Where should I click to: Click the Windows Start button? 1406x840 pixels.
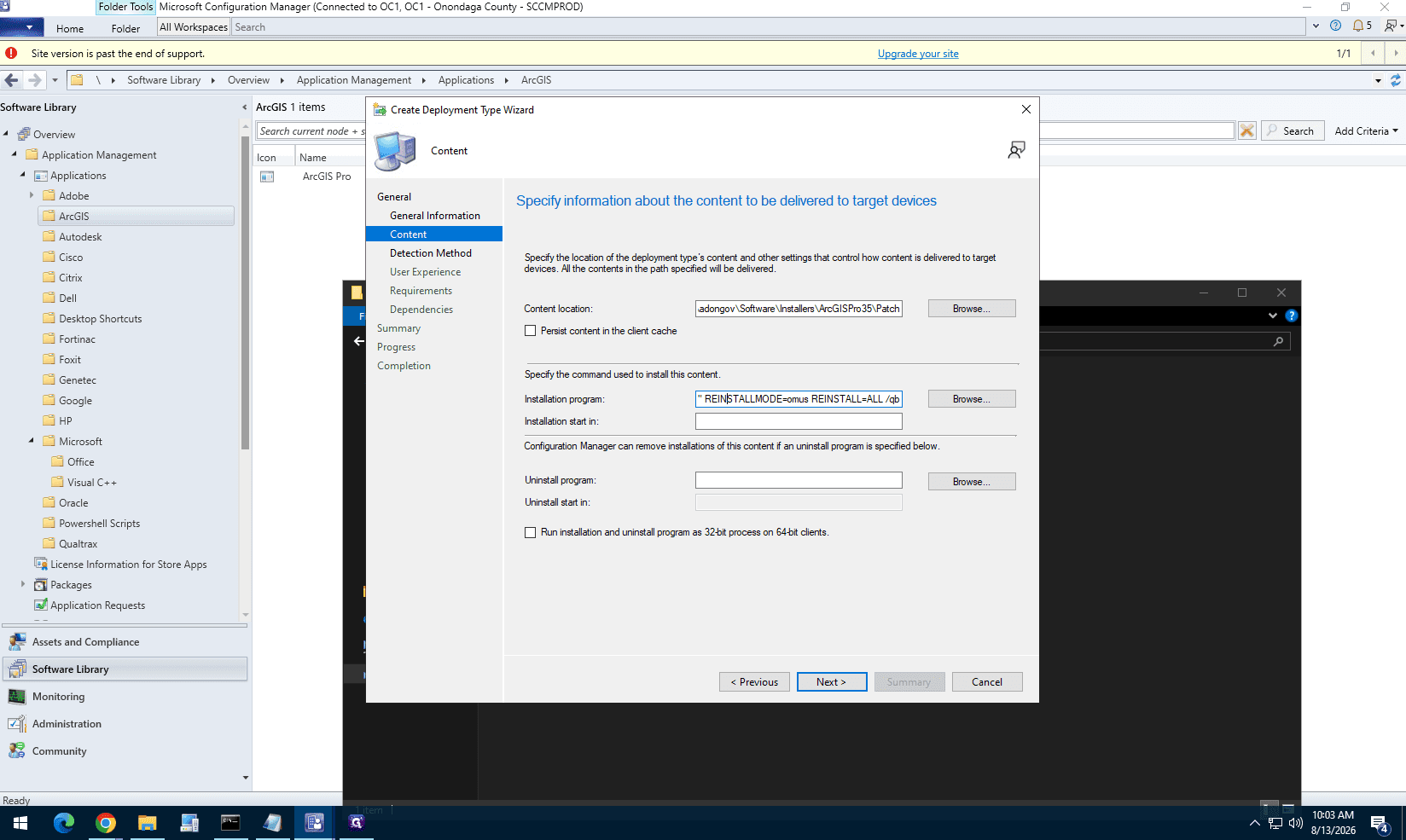[x=20, y=823]
